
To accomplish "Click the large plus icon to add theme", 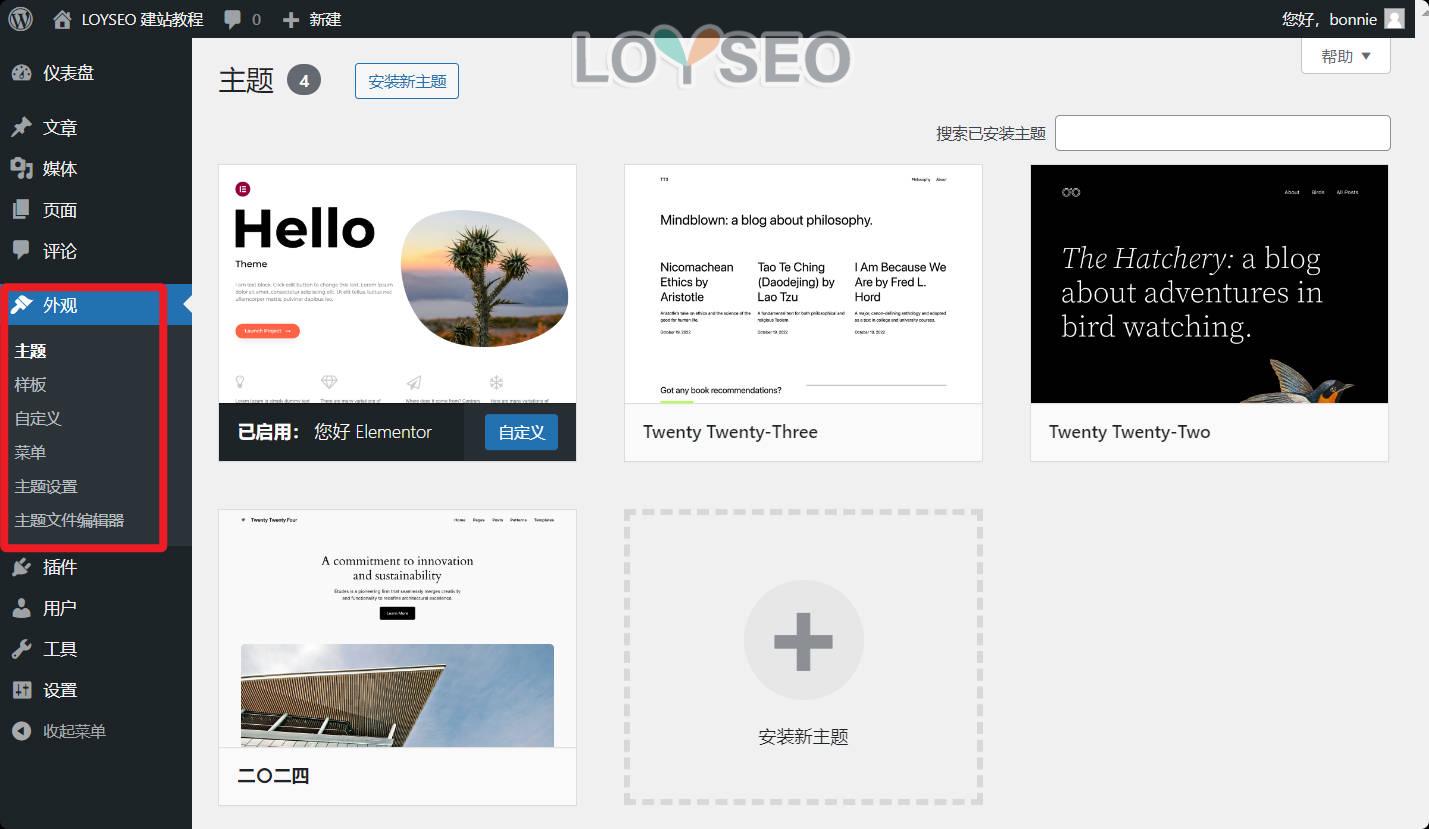I will click(x=803, y=640).
